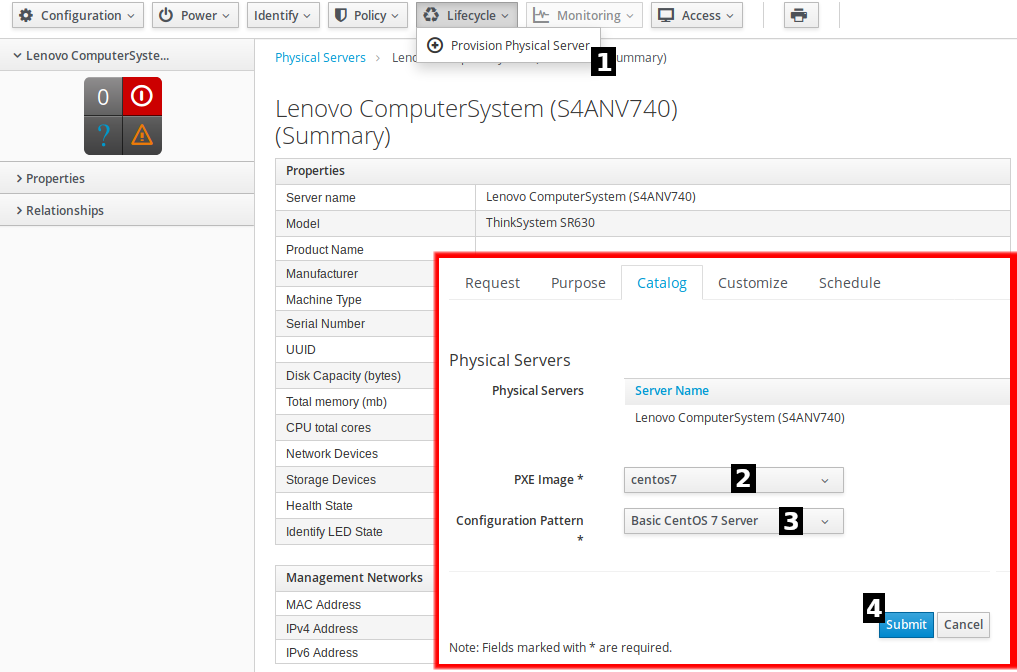This screenshot has height=672, width=1017.
Task: Open the Identify dropdown menu
Action: coord(283,15)
